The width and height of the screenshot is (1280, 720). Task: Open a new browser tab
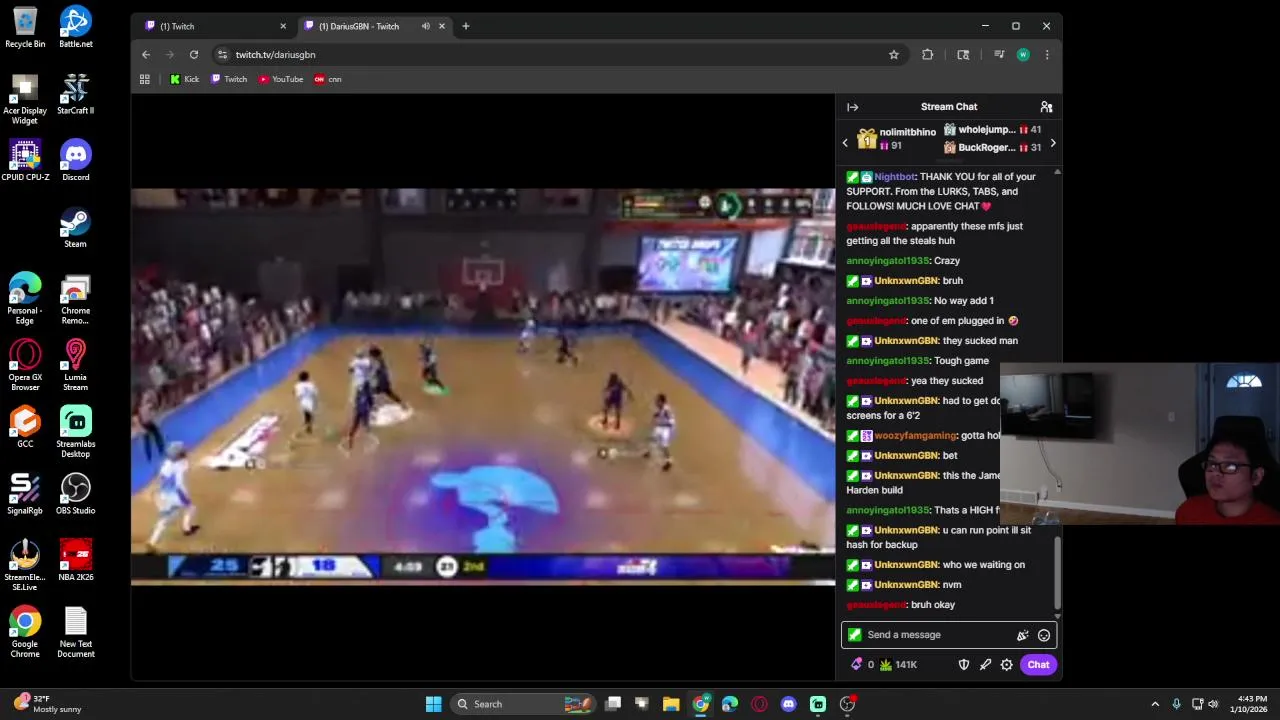[465, 26]
